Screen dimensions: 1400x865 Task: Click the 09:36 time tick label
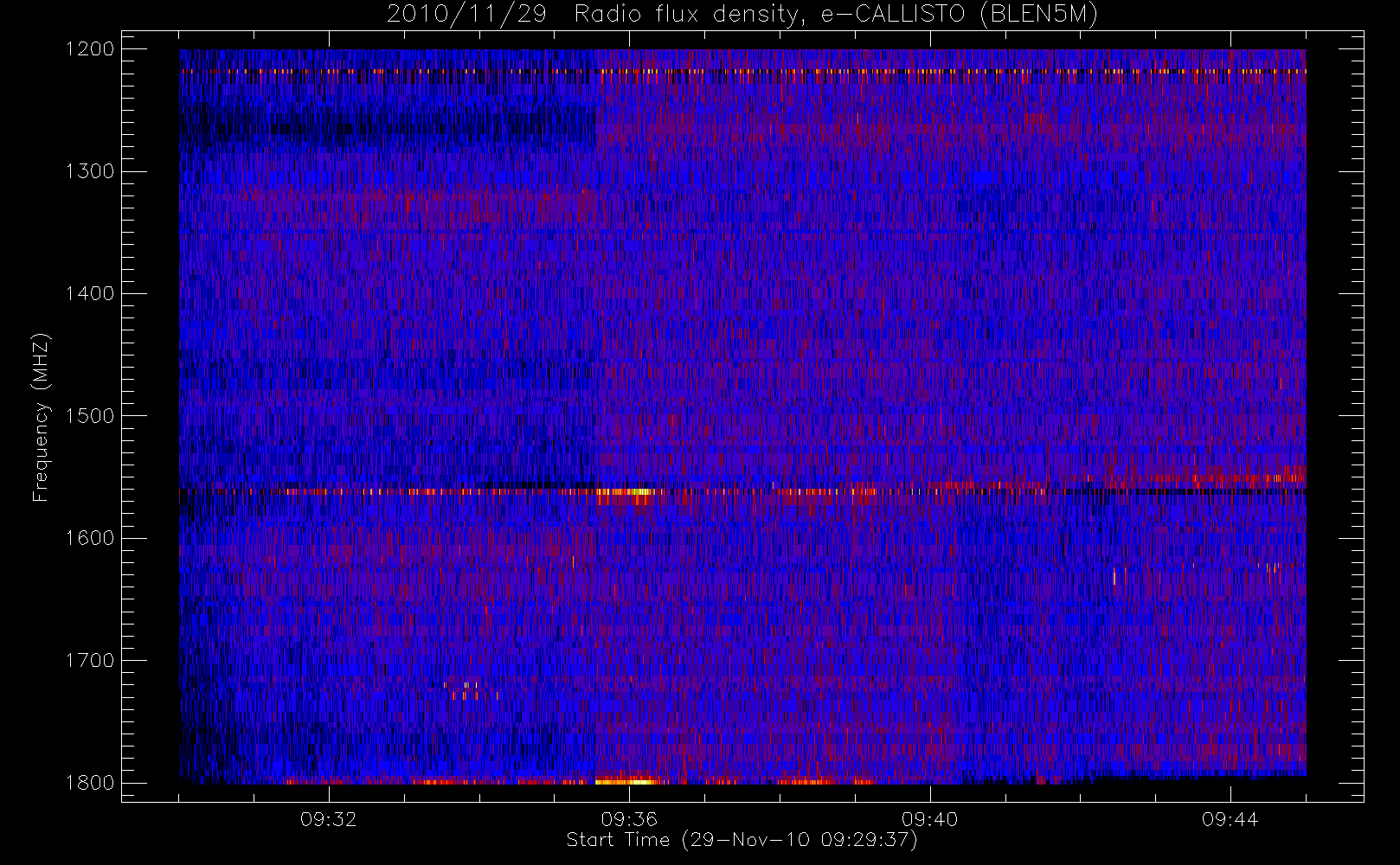point(629,819)
